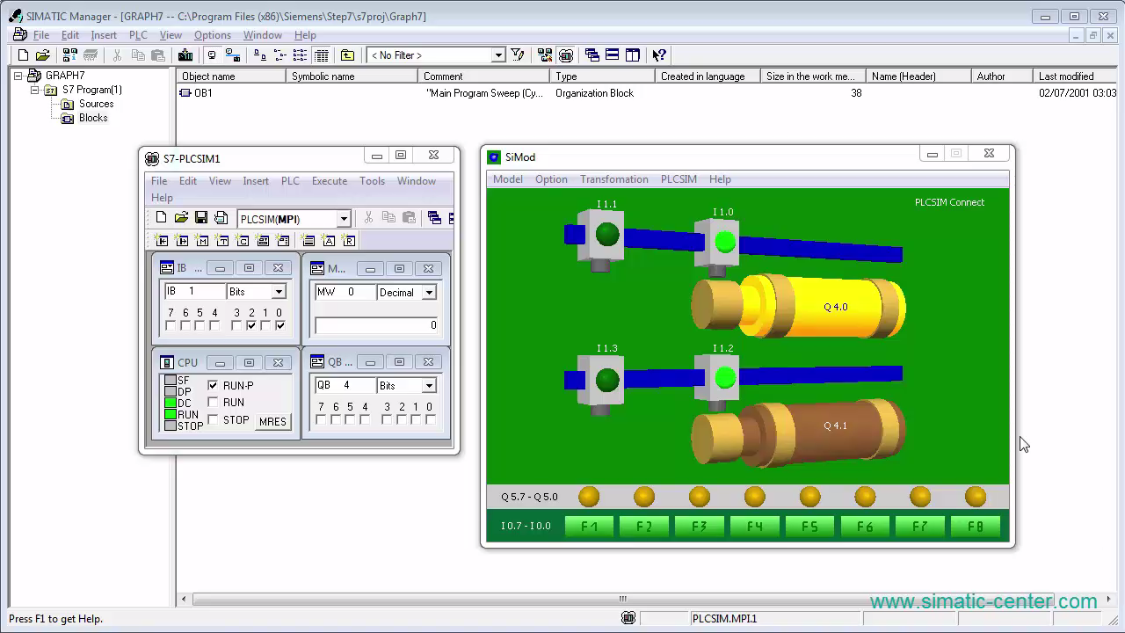Click the Cascade windows toolbar icon in SIMATIC Manager
Viewport: 1125px width, 633px height.
[x=592, y=55]
